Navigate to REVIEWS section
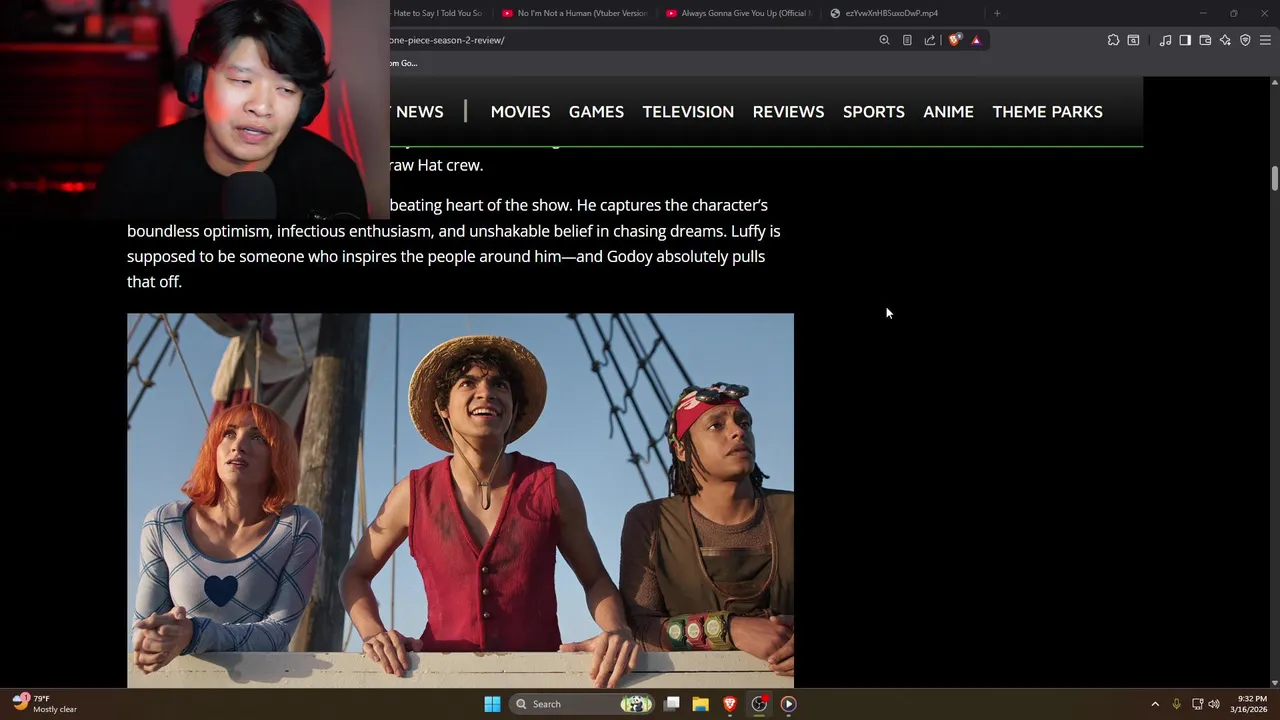The width and height of the screenshot is (1280, 720). [788, 112]
